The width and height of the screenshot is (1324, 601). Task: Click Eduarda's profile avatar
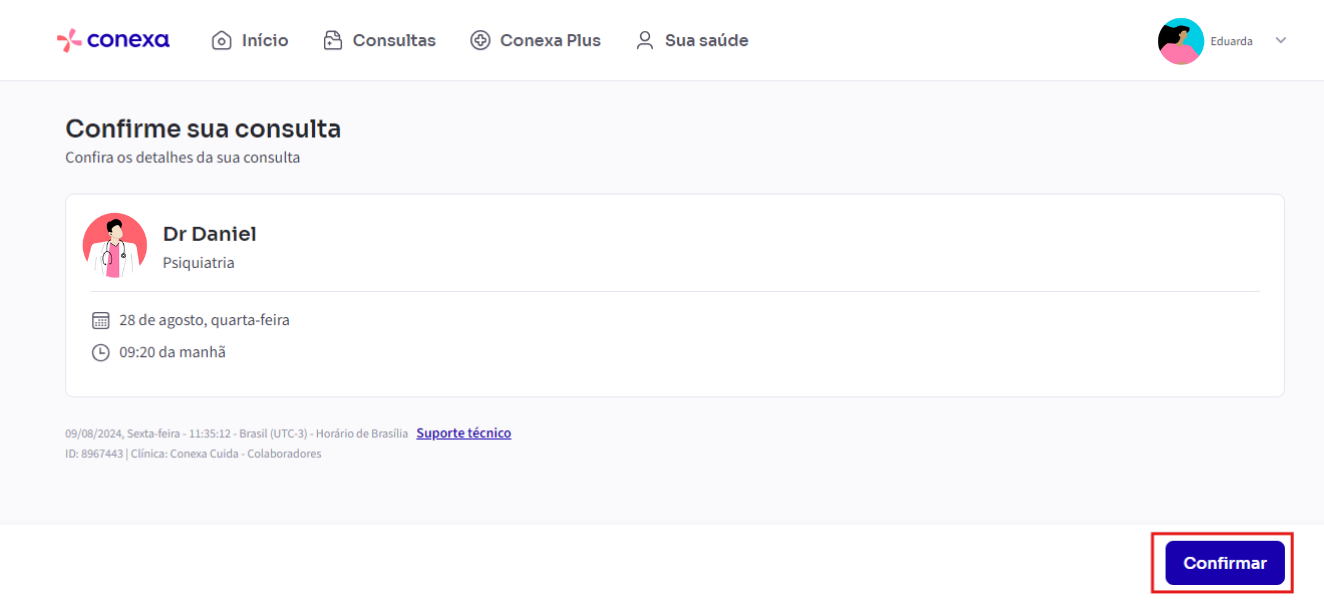click(x=1181, y=41)
